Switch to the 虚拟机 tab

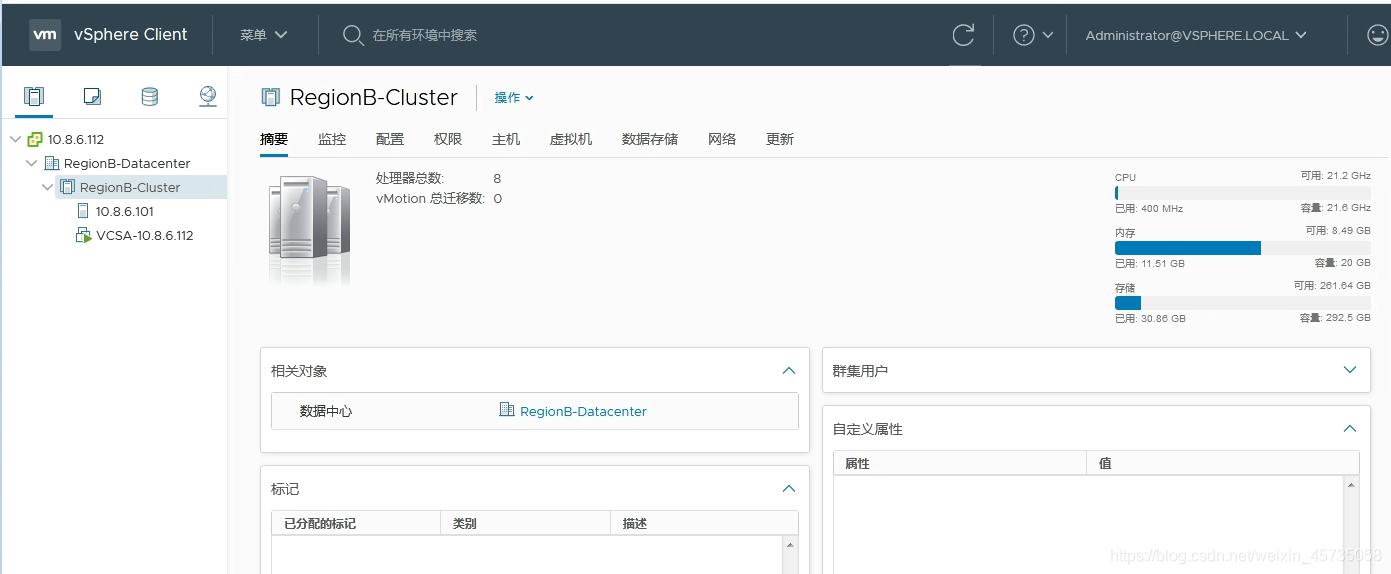[x=571, y=139]
